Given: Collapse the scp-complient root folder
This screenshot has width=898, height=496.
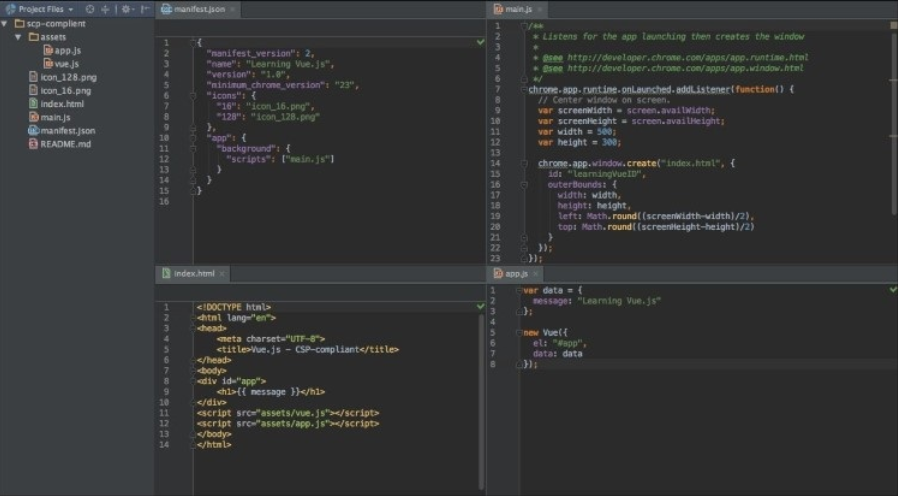Looking at the screenshot, I should tap(6, 23).
